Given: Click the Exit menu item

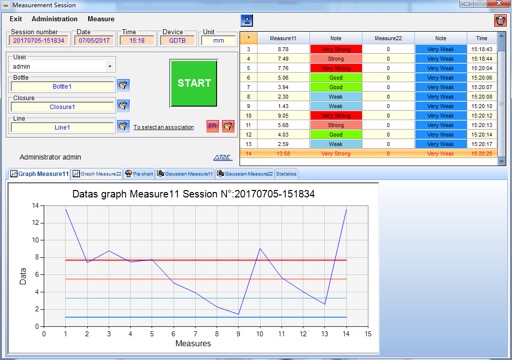Looking at the screenshot, I should (x=16, y=19).
